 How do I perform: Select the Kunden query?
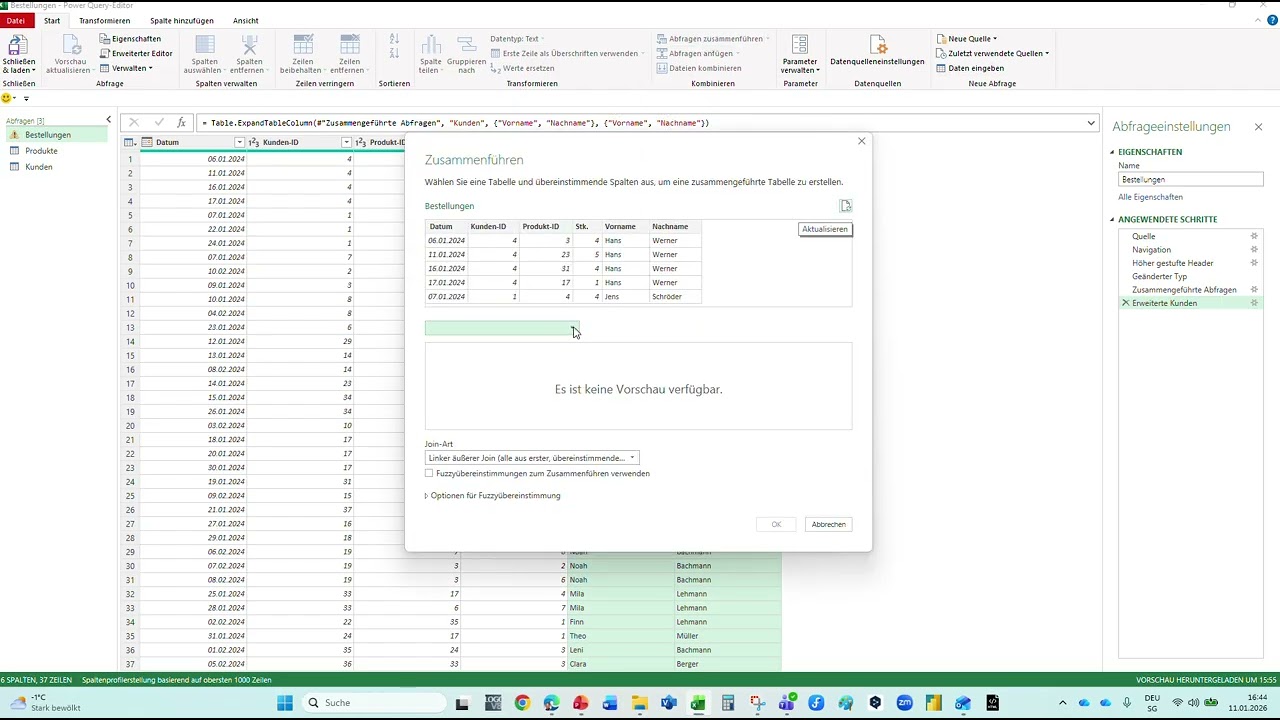(39, 167)
